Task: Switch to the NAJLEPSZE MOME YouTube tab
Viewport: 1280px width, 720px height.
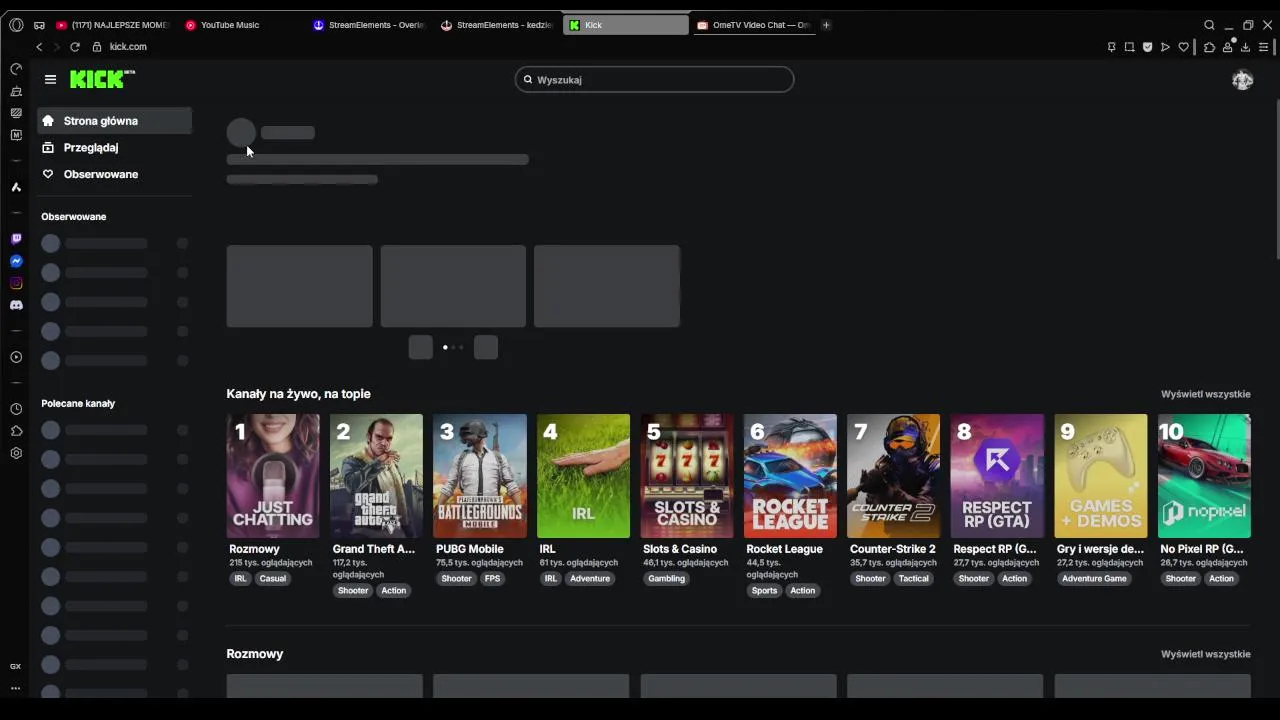Action: [114, 25]
